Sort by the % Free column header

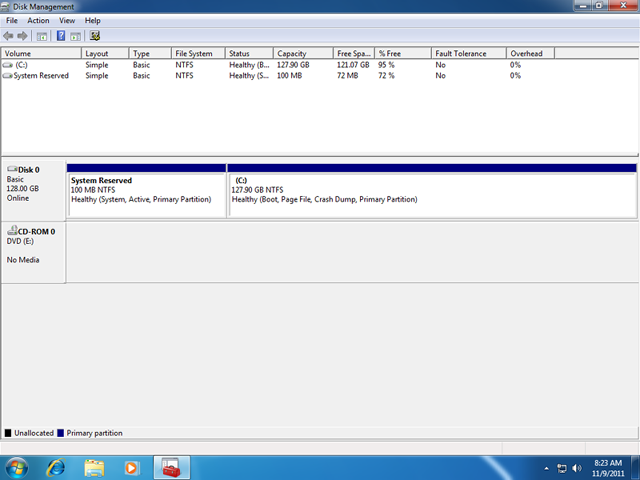pyautogui.click(x=403, y=53)
